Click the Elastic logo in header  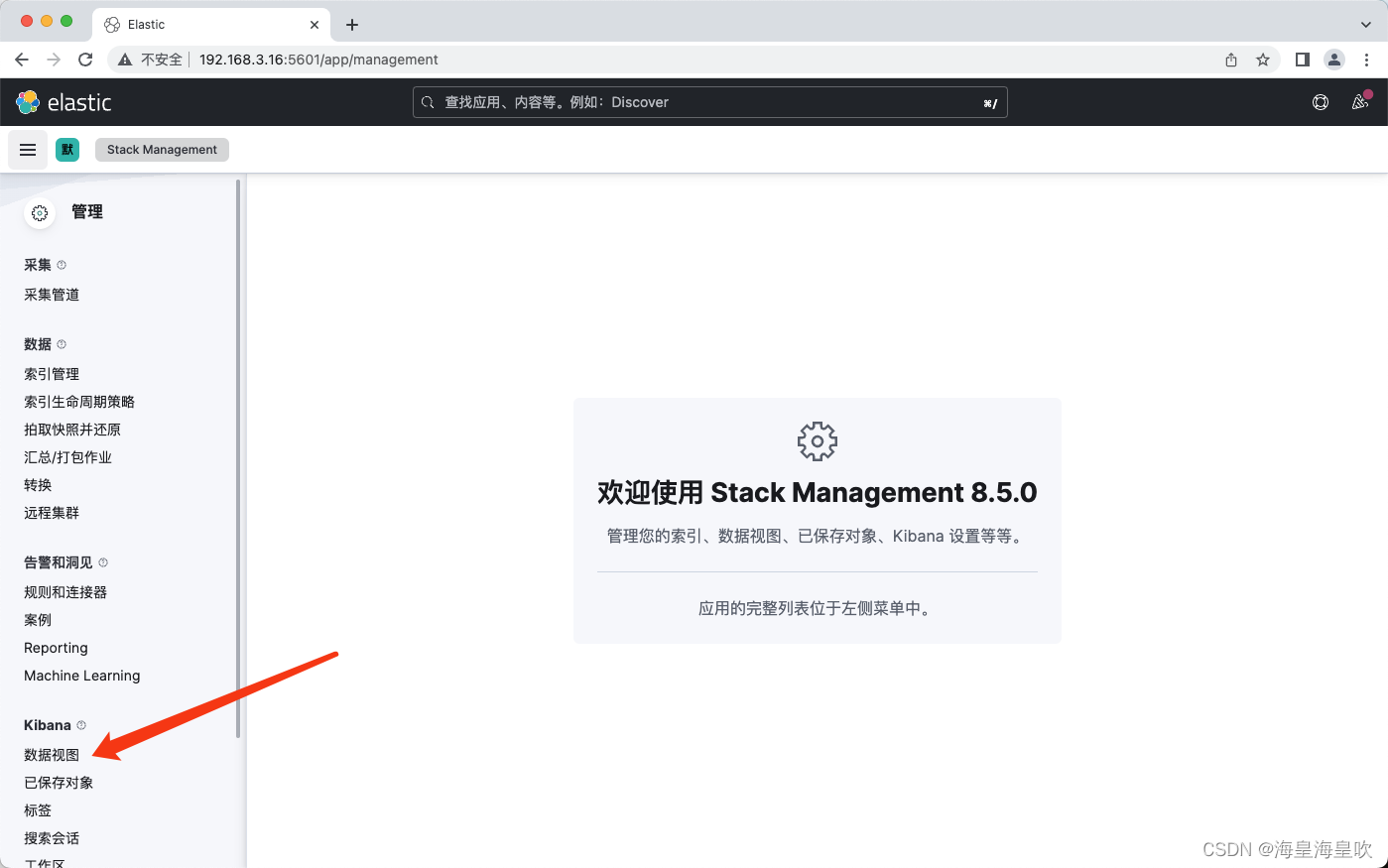[63, 102]
